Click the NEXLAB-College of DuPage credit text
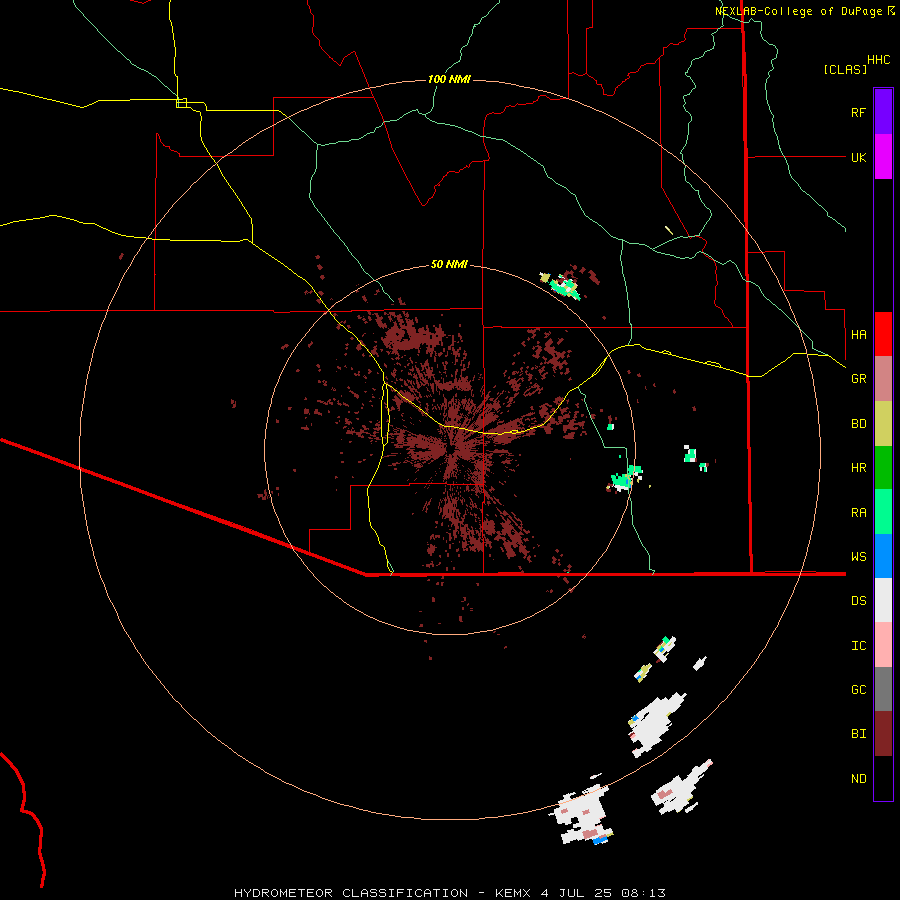The width and height of the screenshot is (900, 900). point(801,11)
